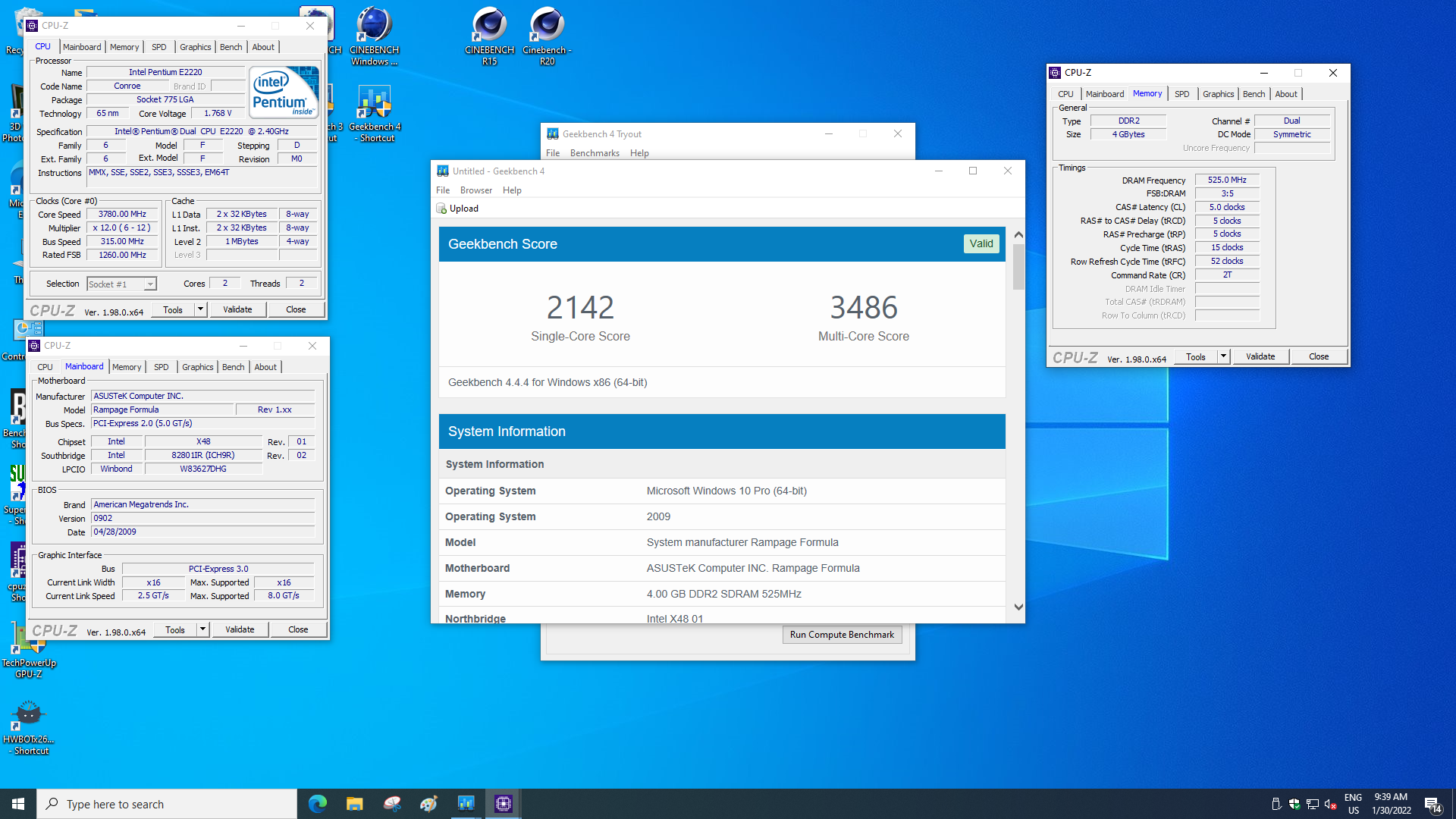Click the 9:39 AM clock in taskbar

click(x=1391, y=797)
